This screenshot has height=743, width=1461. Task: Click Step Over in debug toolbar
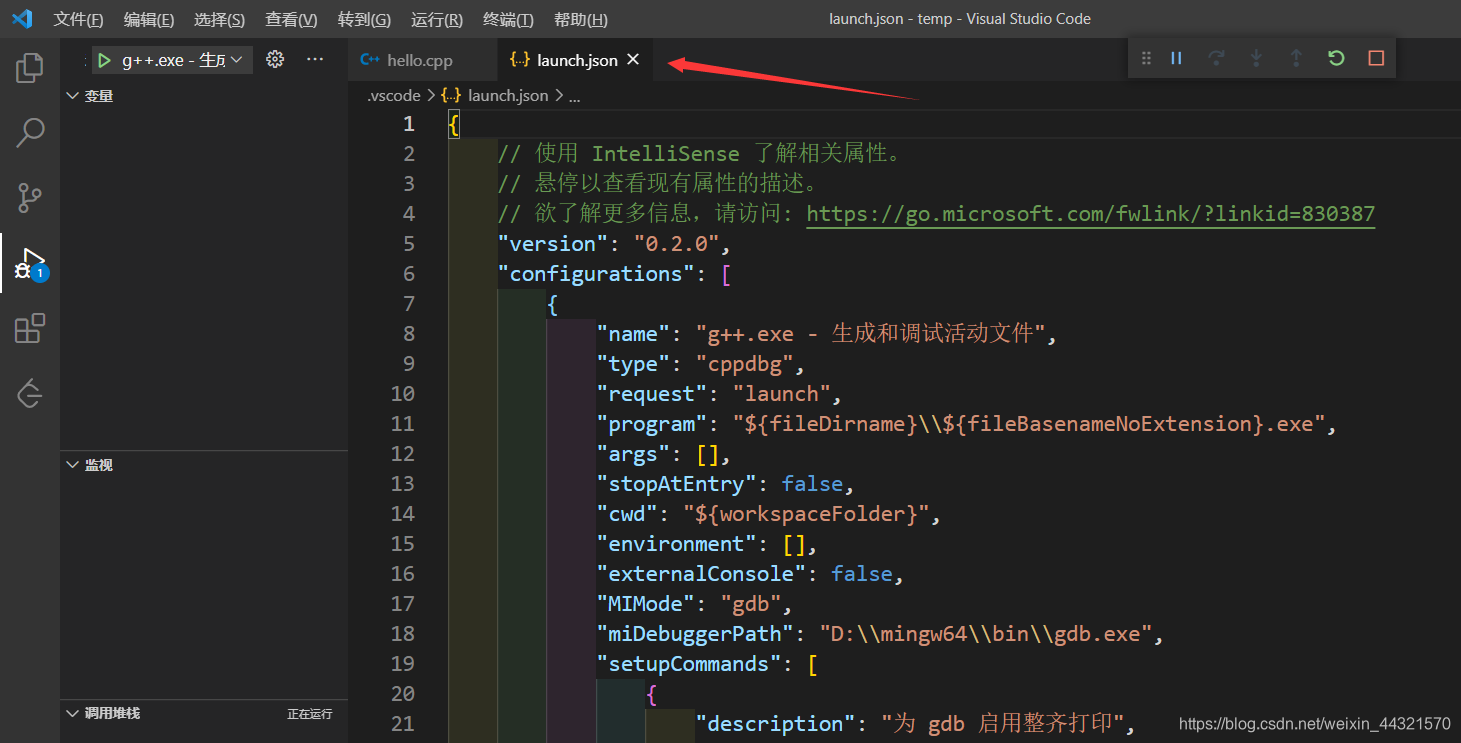[x=1216, y=58]
